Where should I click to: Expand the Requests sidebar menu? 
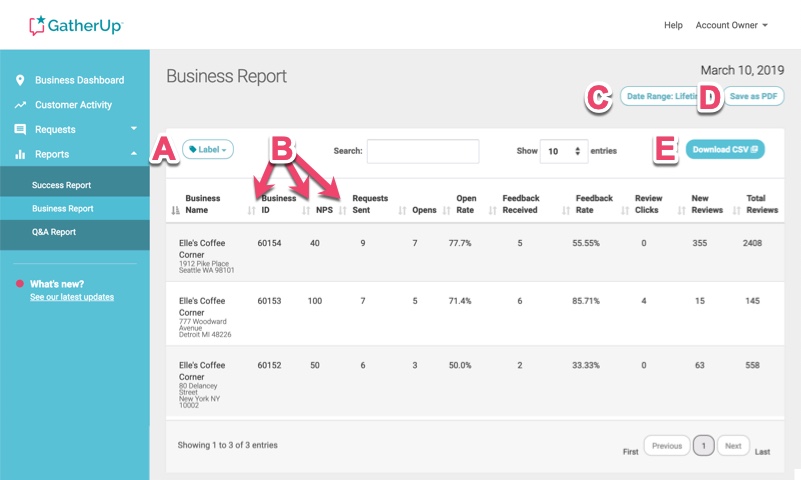(75, 129)
